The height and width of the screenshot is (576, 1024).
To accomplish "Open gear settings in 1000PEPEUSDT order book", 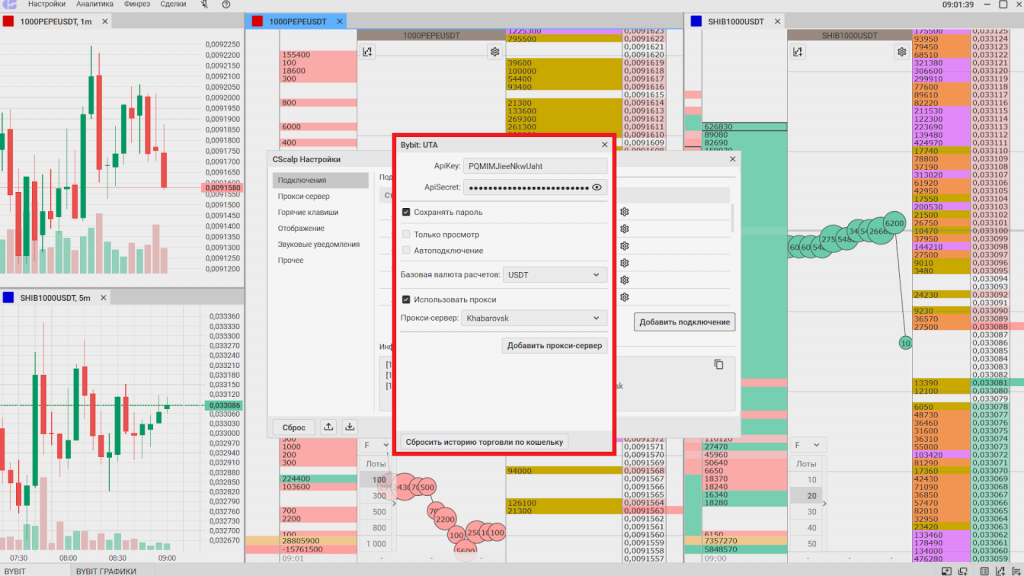I will (494, 52).
